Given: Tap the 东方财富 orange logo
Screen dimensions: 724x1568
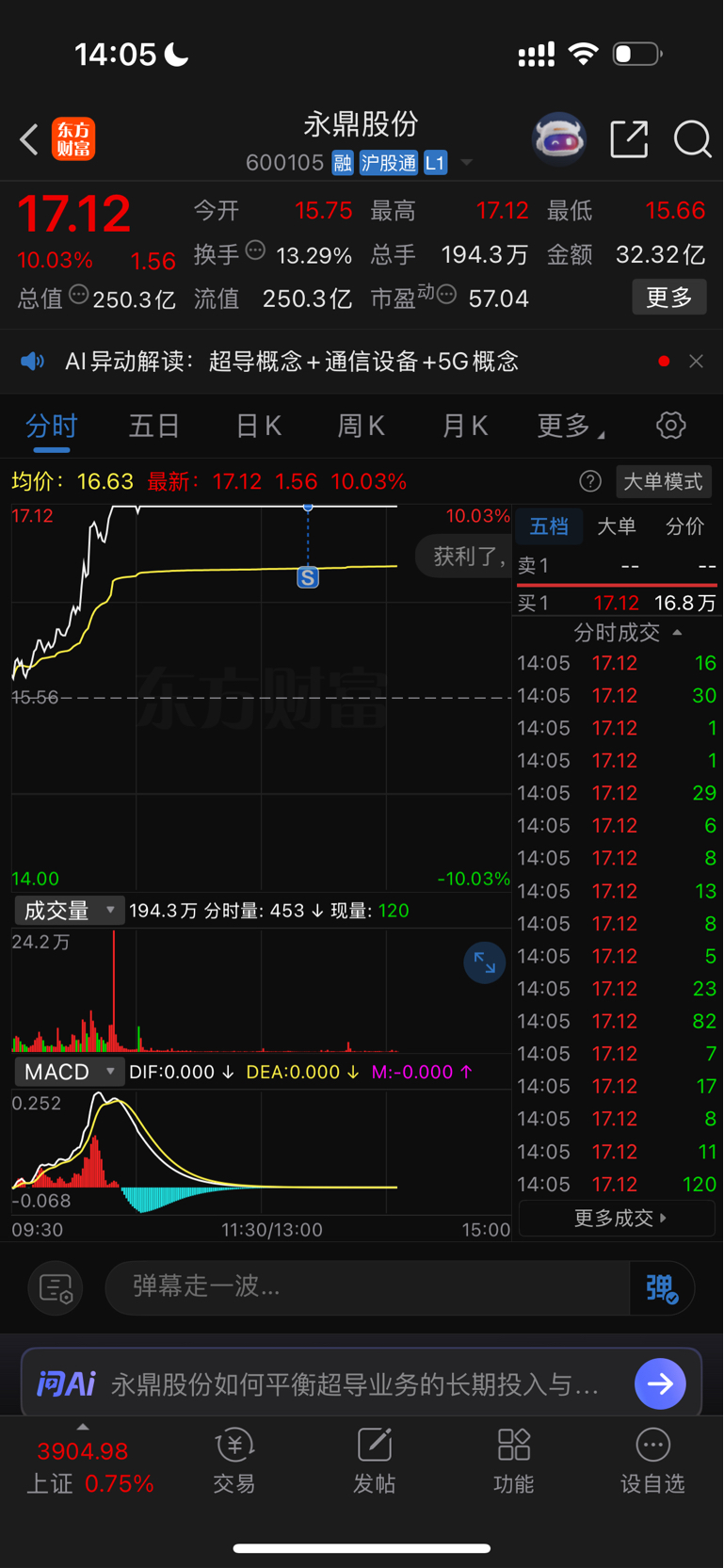Looking at the screenshot, I should (73, 139).
